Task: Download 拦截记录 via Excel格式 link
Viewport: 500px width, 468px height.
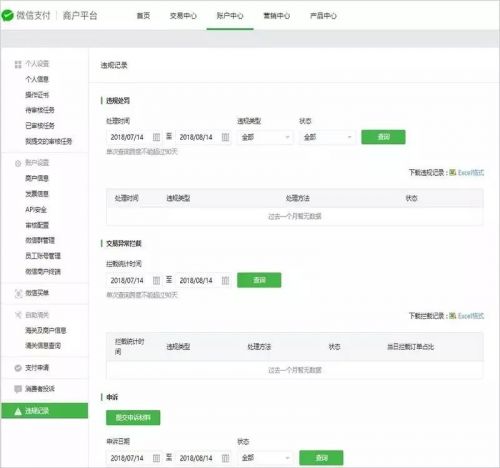Action: [471, 316]
